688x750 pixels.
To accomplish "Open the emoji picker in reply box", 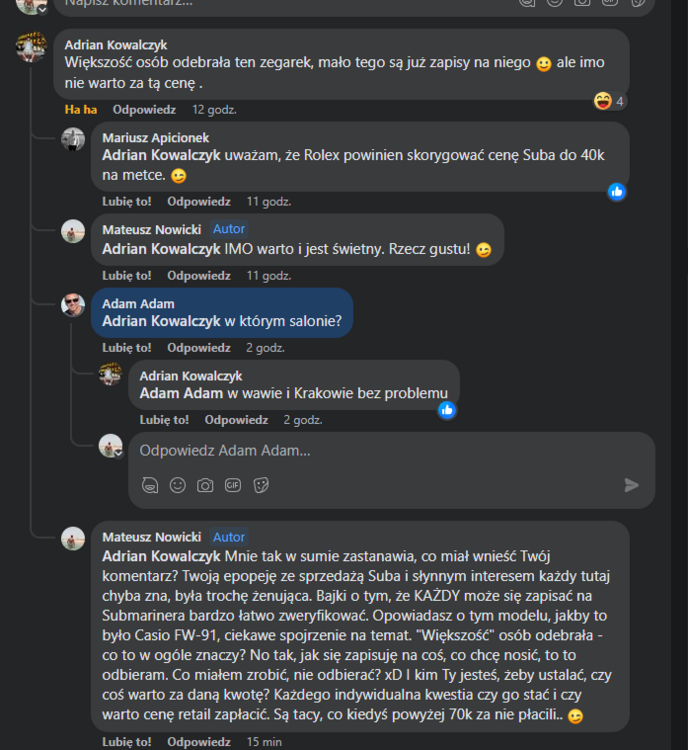I will coord(177,485).
